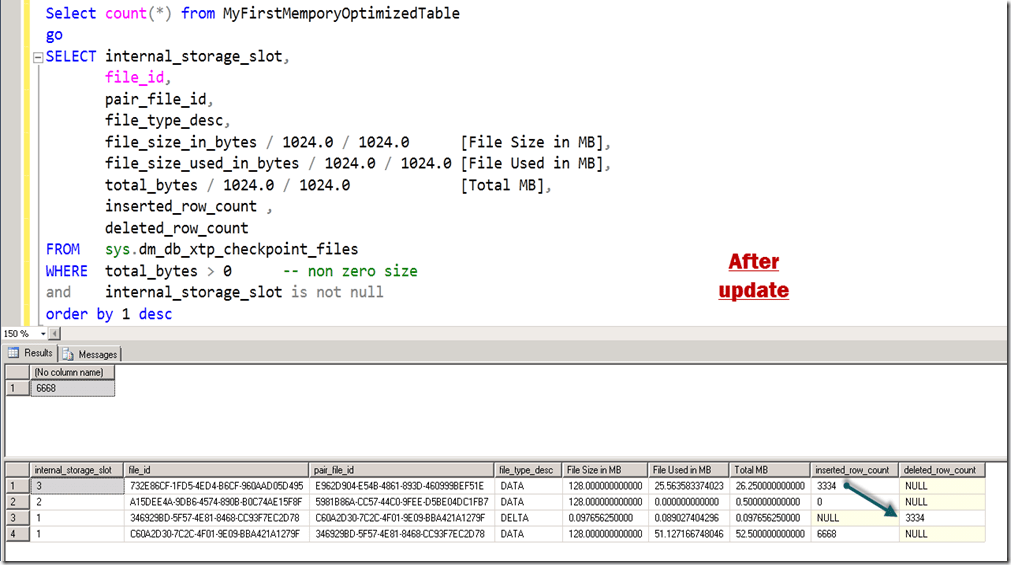Select the deleted_row_count cell showing 3334
The width and height of the screenshot is (1011, 565).
(941, 518)
